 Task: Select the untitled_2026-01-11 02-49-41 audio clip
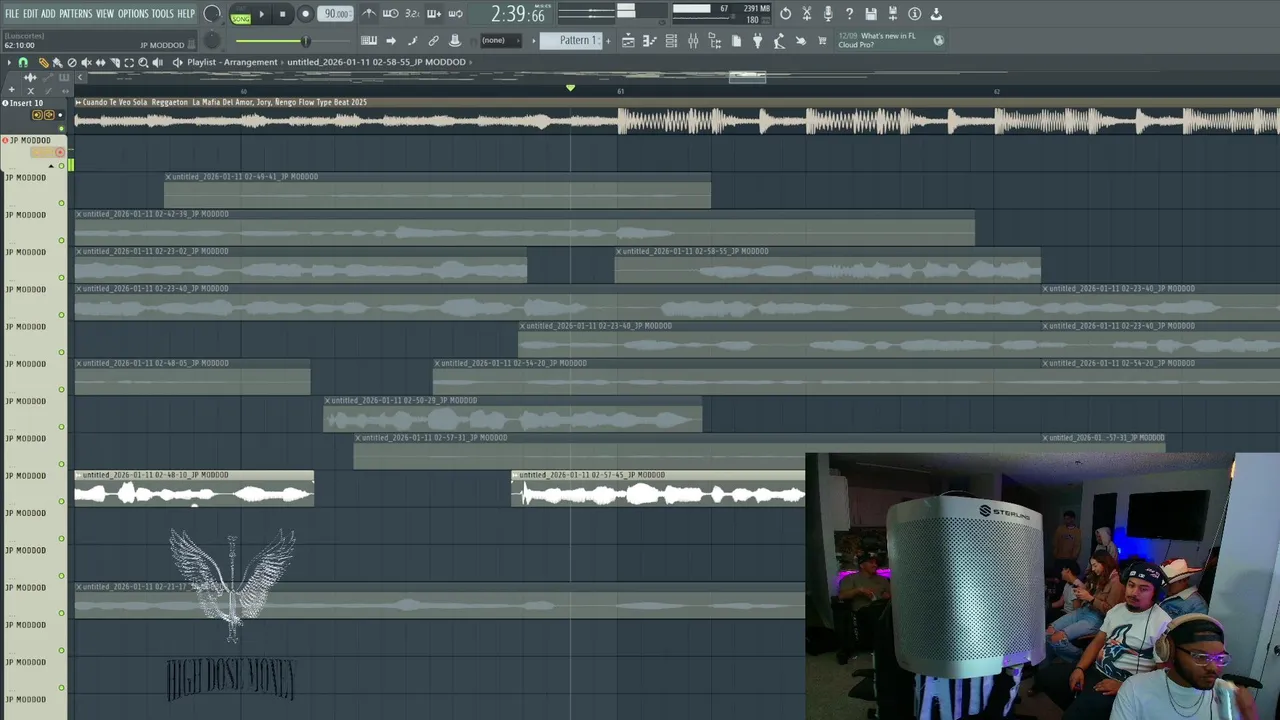click(x=437, y=190)
